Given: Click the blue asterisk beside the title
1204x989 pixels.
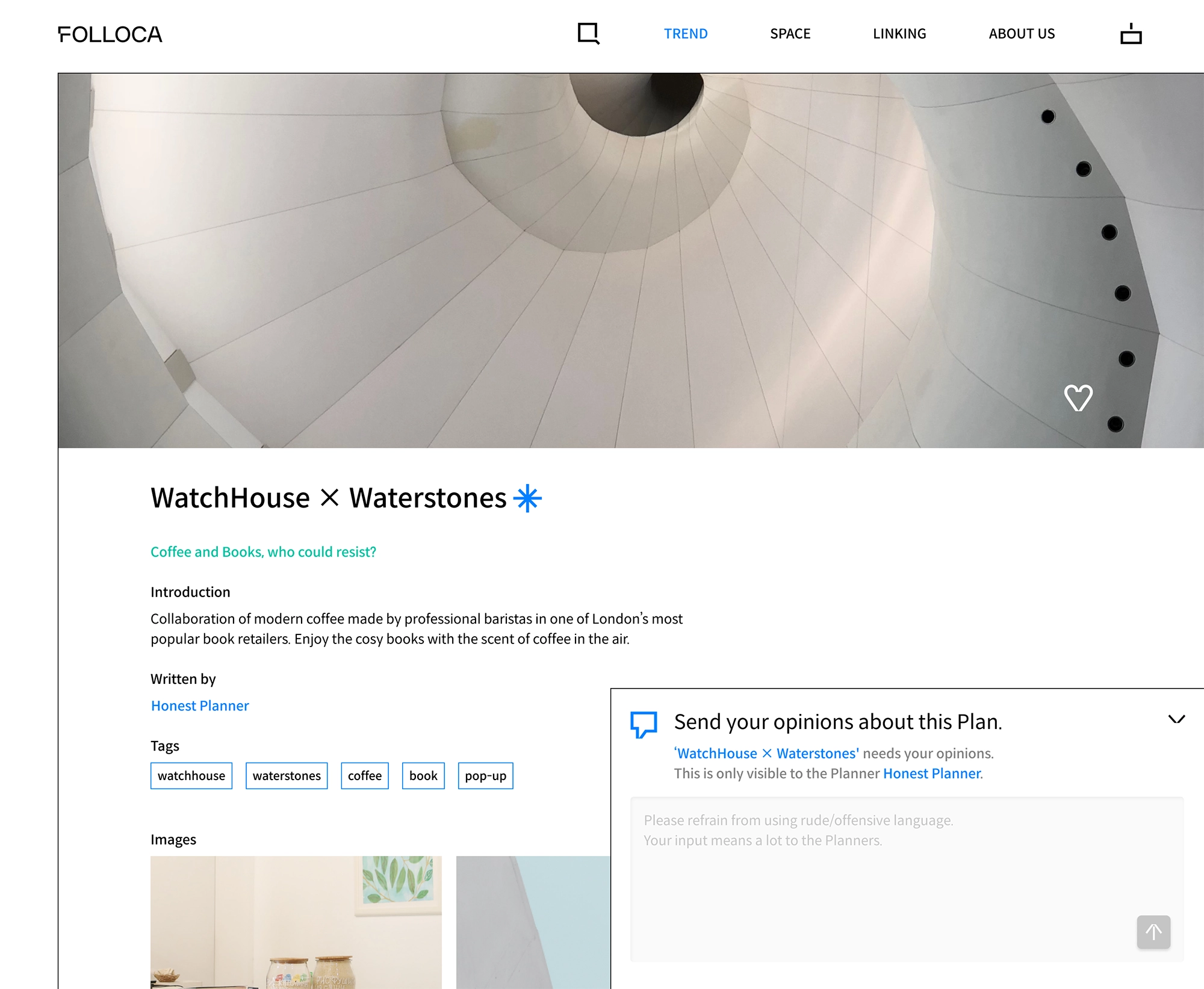Looking at the screenshot, I should pos(527,498).
